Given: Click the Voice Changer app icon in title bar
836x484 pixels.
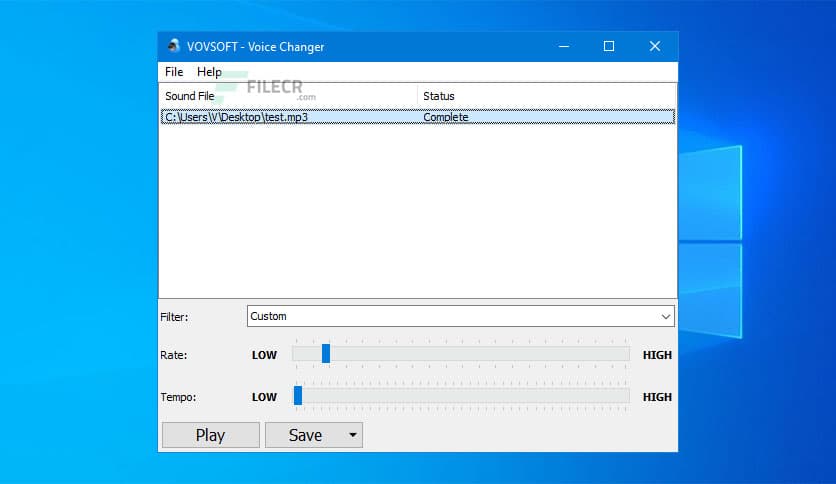Looking at the screenshot, I should click(173, 46).
